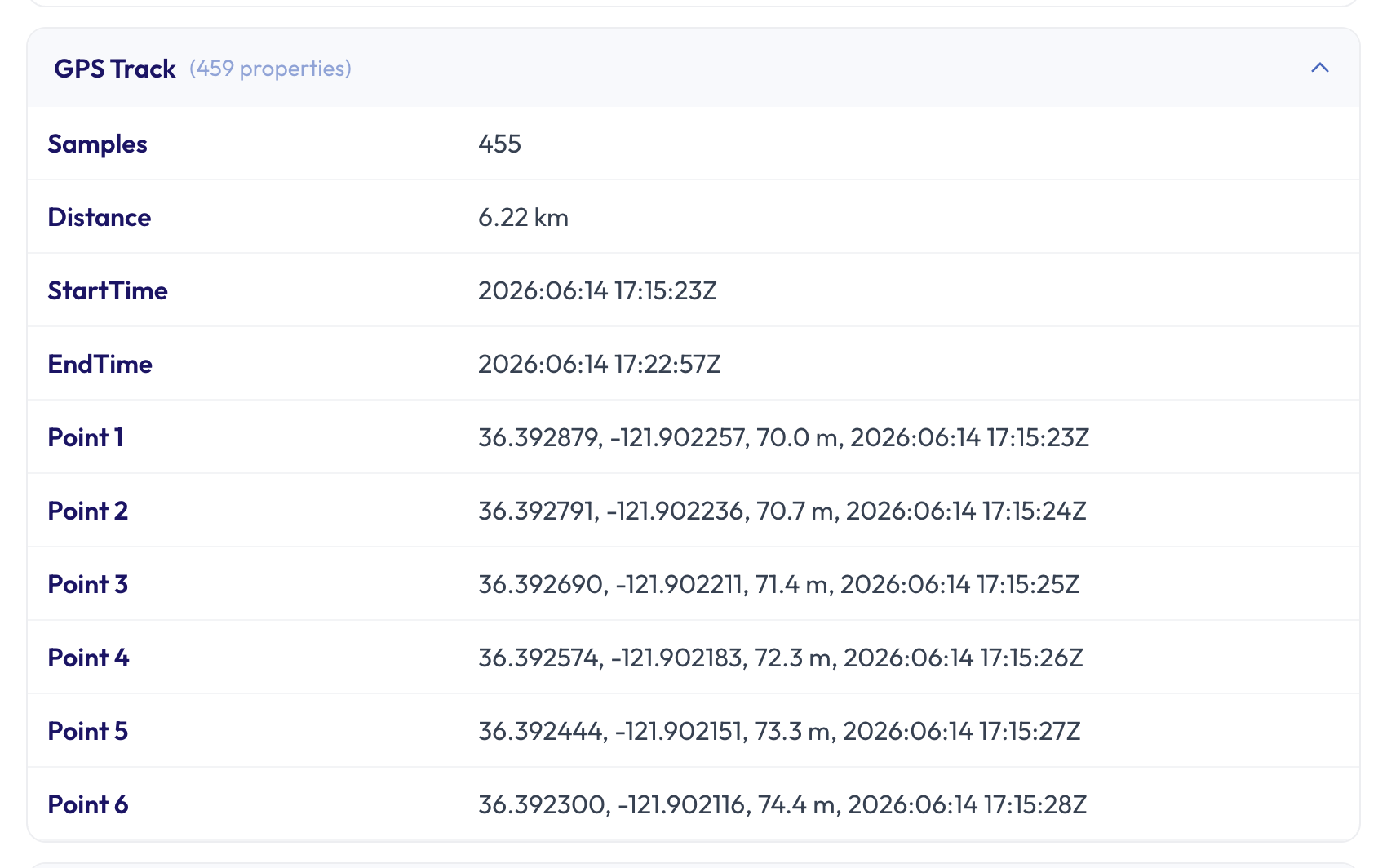Select the Point 3 label

click(88, 584)
